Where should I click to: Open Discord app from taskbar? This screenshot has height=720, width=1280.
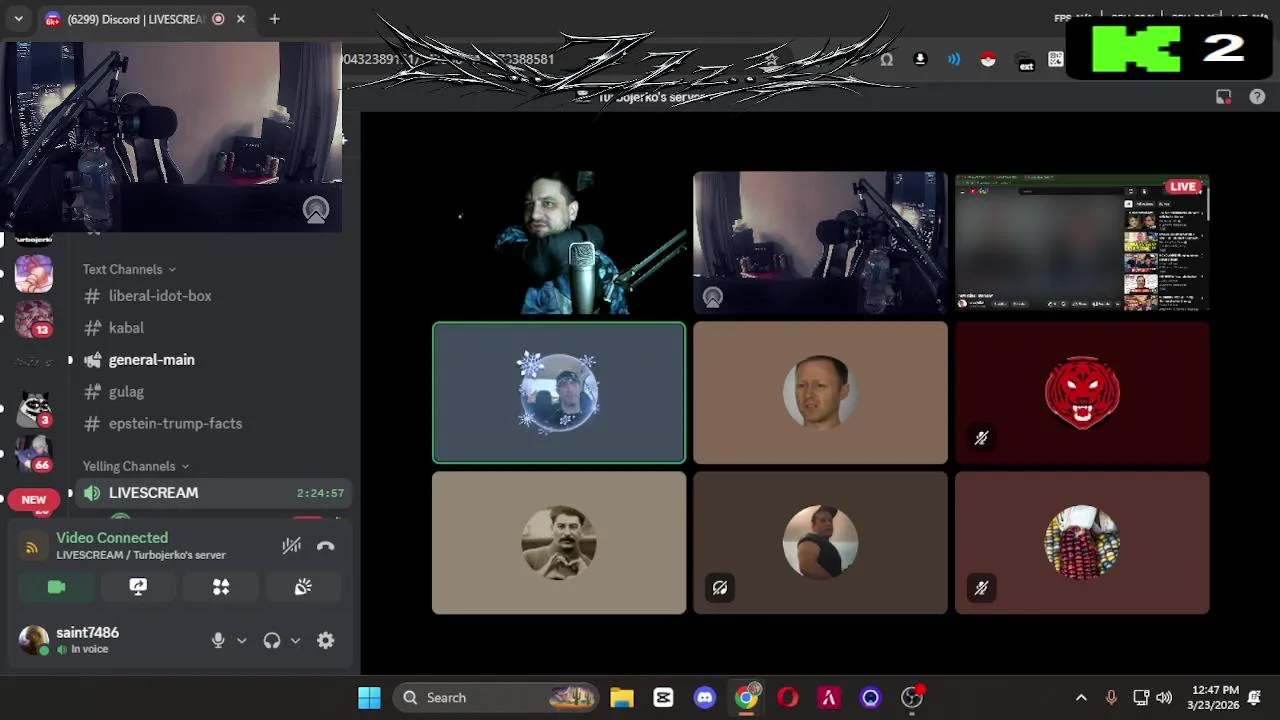coord(705,698)
